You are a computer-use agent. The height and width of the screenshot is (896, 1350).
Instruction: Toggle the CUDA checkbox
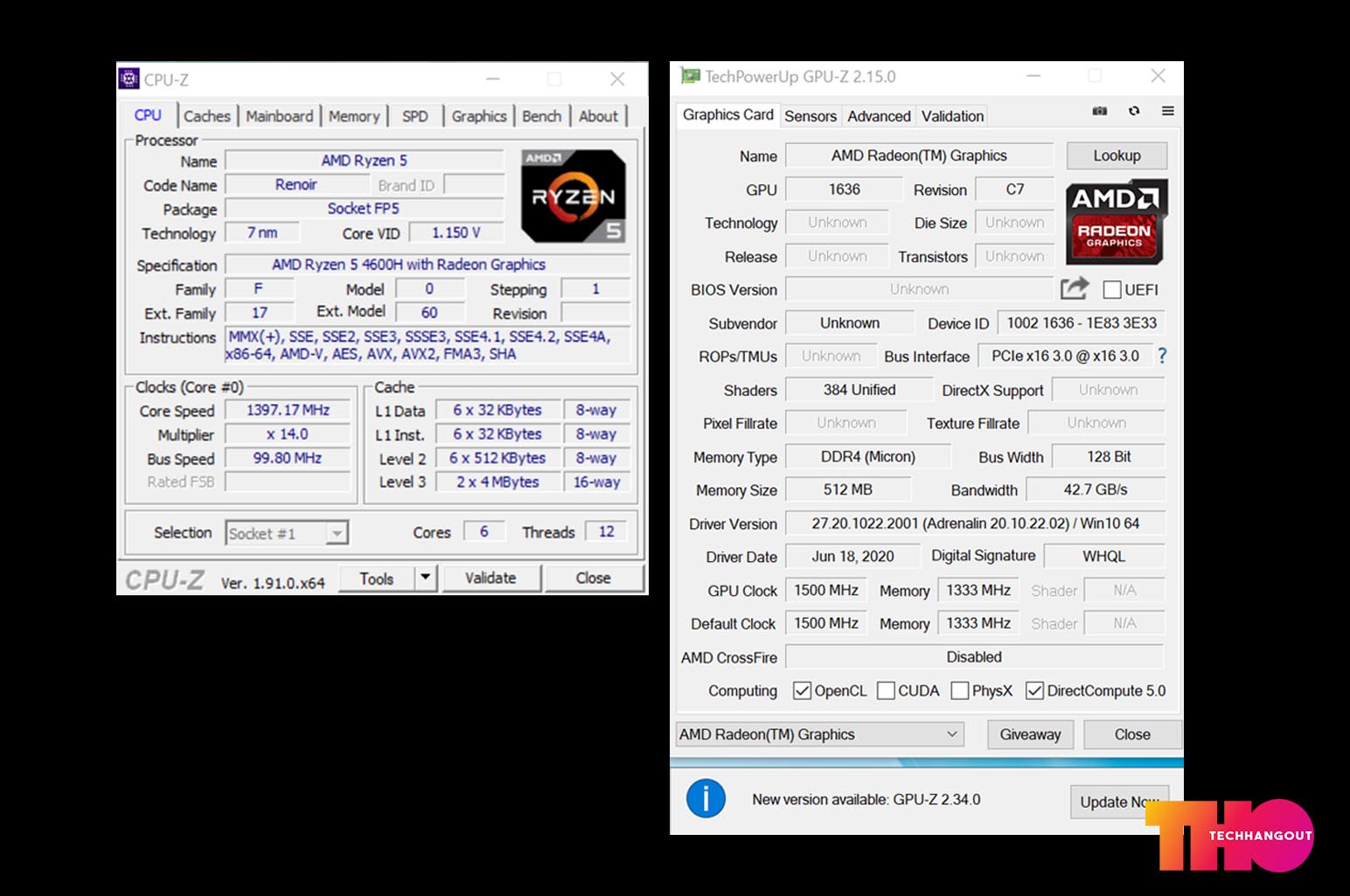886,691
